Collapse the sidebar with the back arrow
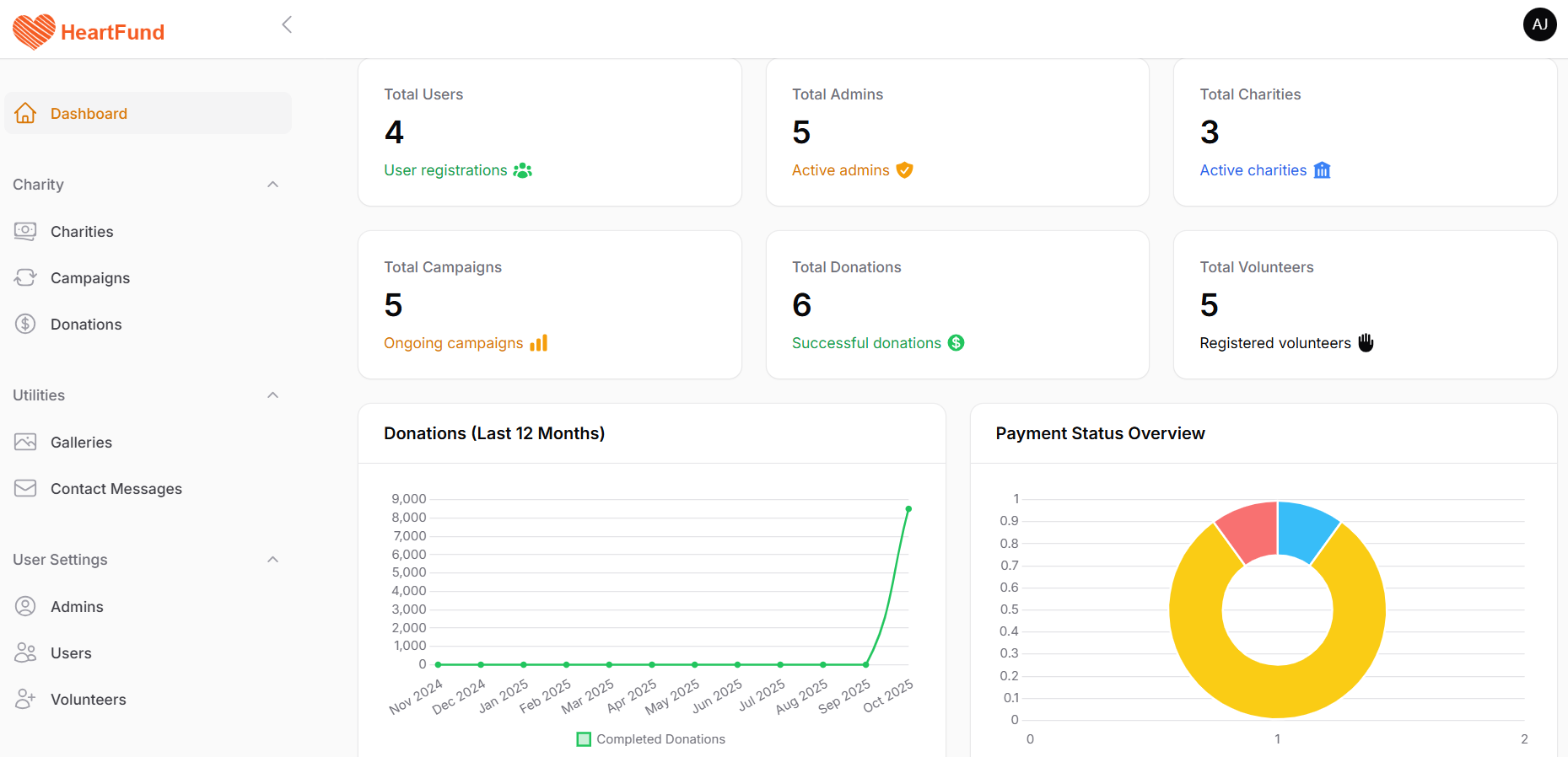 click(287, 24)
